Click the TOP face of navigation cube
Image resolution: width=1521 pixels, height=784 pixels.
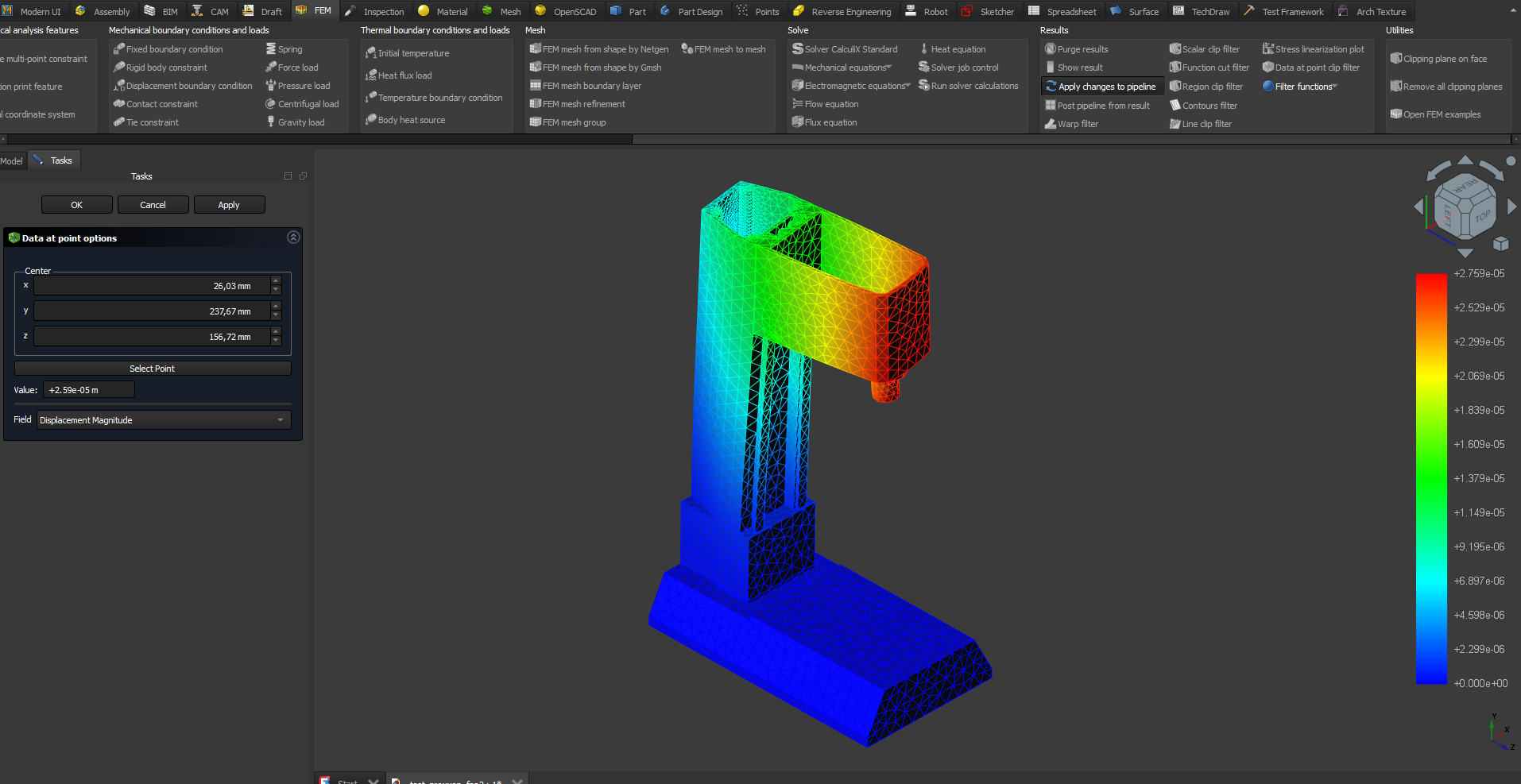pos(1481,217)
